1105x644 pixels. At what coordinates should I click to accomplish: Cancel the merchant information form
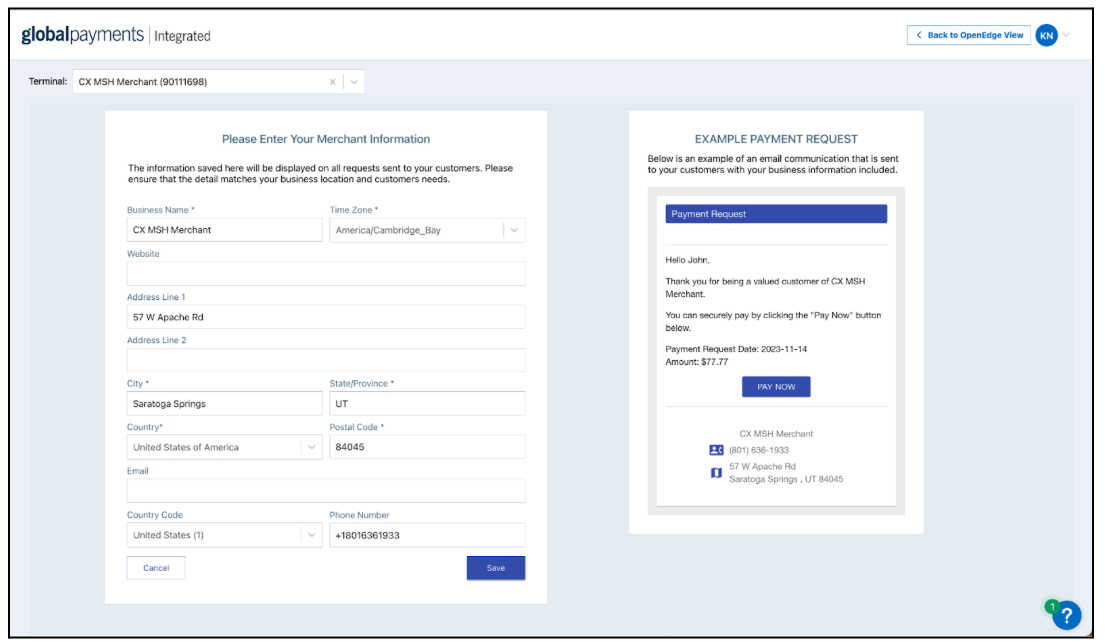tap(156, 568)
